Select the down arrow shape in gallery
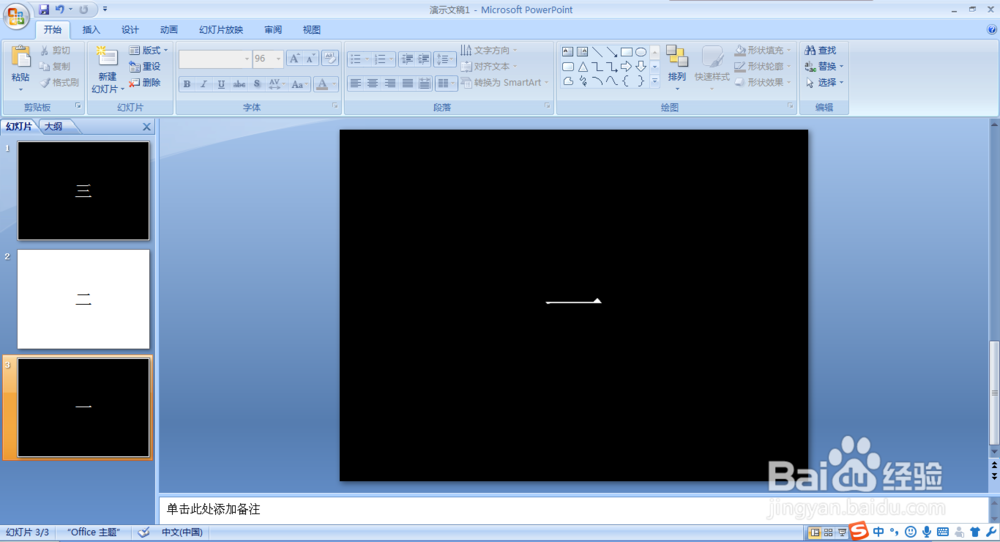Viewport: 1000px width, 542px height. pyautogui.click(x=641, y=66)
